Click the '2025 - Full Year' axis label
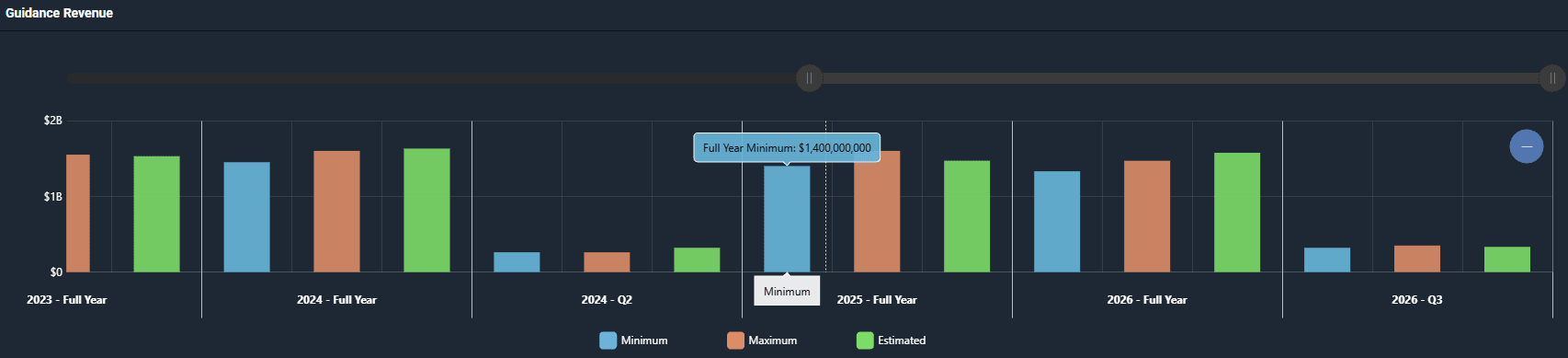Image resolution: width=1568 pixels, height=358 pixels. 877,300
